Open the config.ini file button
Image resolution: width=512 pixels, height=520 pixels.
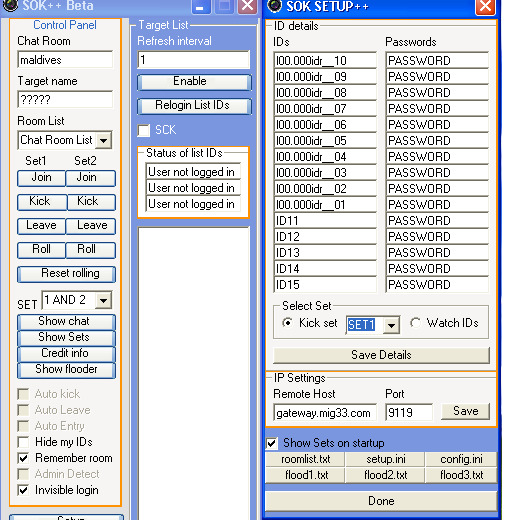point(461,459)
